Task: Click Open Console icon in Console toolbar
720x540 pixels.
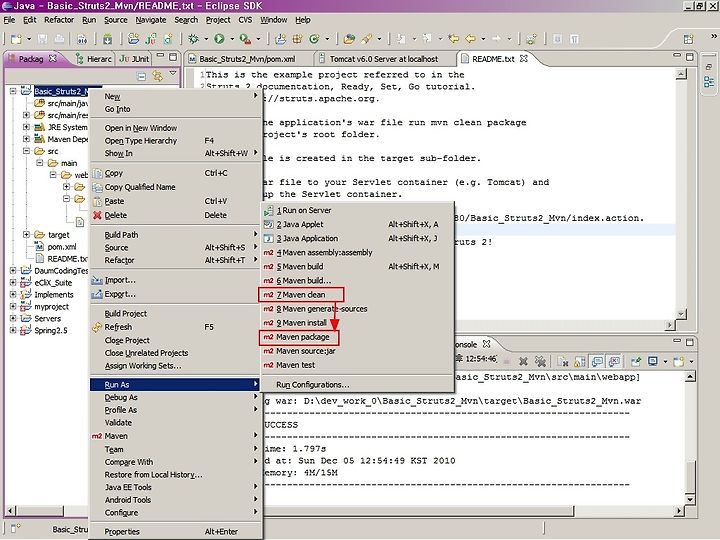Action: tap(679, 361)
